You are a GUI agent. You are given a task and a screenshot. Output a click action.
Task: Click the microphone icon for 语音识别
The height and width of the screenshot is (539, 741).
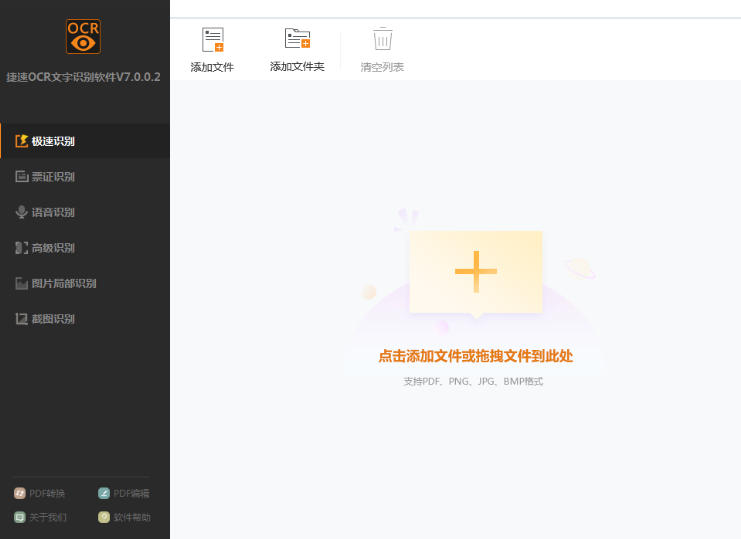coord(21,213)
